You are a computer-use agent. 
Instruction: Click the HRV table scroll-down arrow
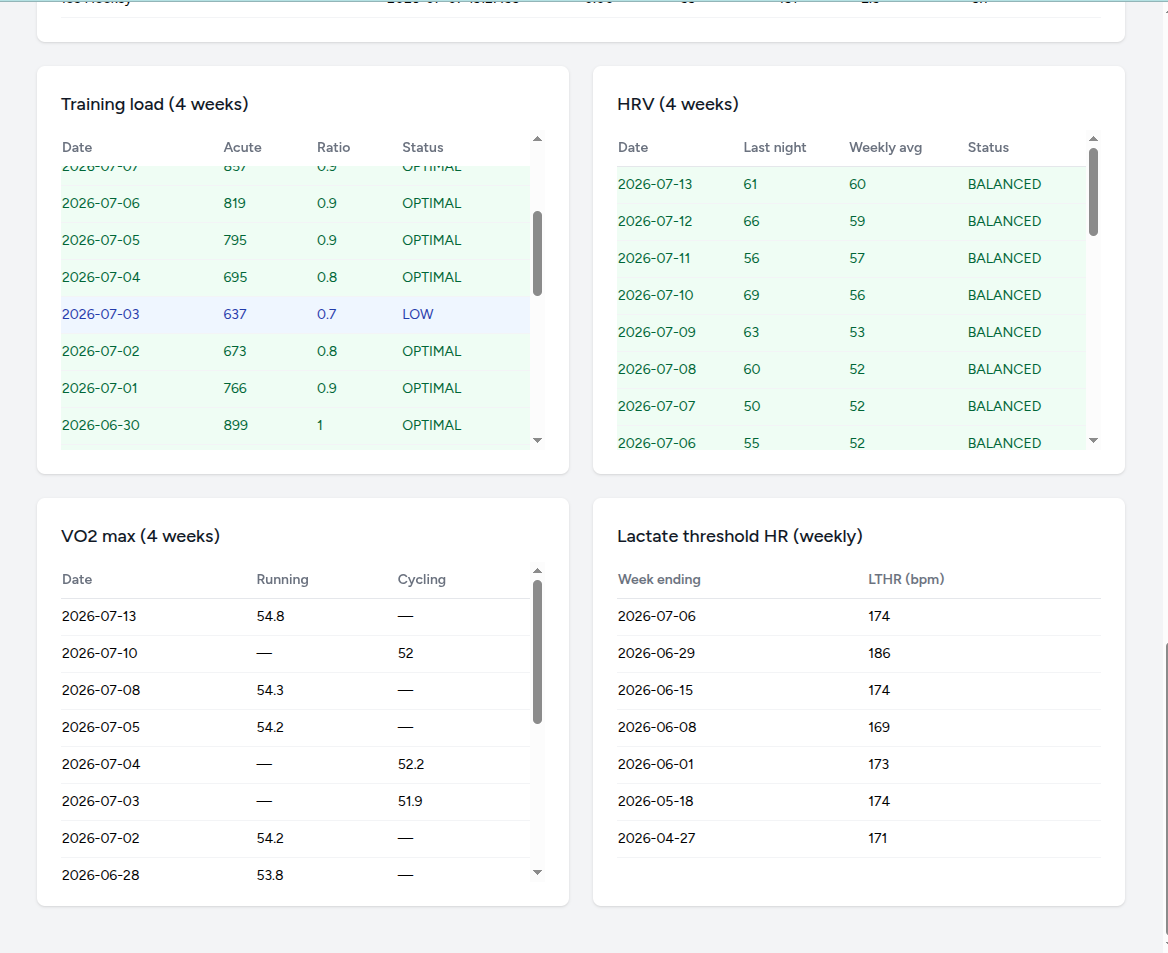[x=1093, y=441]
